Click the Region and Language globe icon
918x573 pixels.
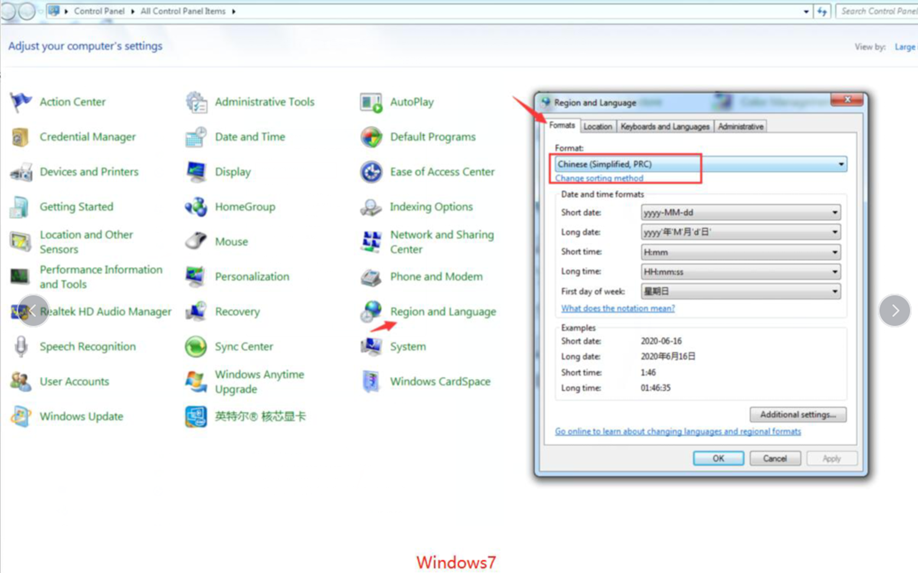(x=371, y=311)
